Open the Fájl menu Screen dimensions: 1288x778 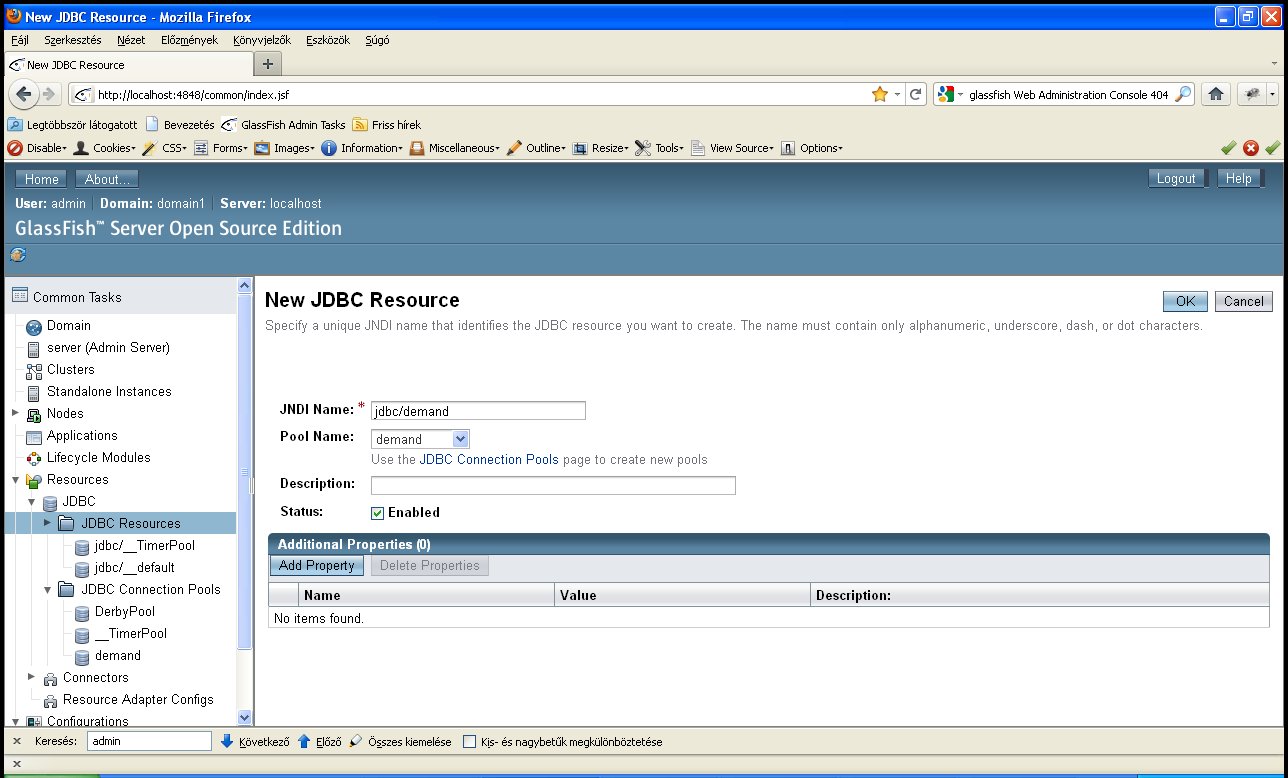(19, 40)
